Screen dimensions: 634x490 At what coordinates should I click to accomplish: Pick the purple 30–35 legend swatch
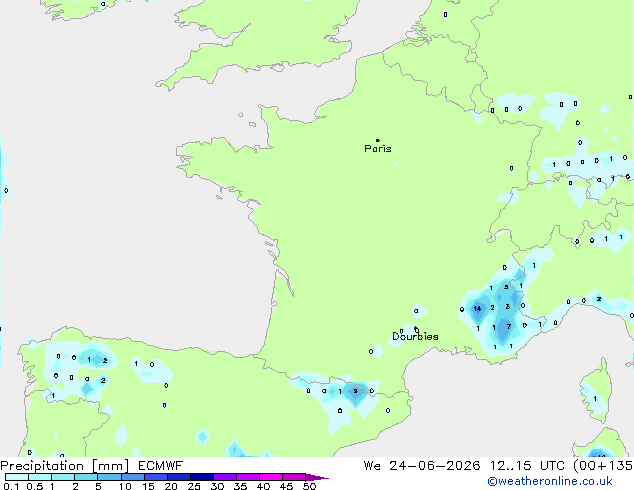[225, 477]
